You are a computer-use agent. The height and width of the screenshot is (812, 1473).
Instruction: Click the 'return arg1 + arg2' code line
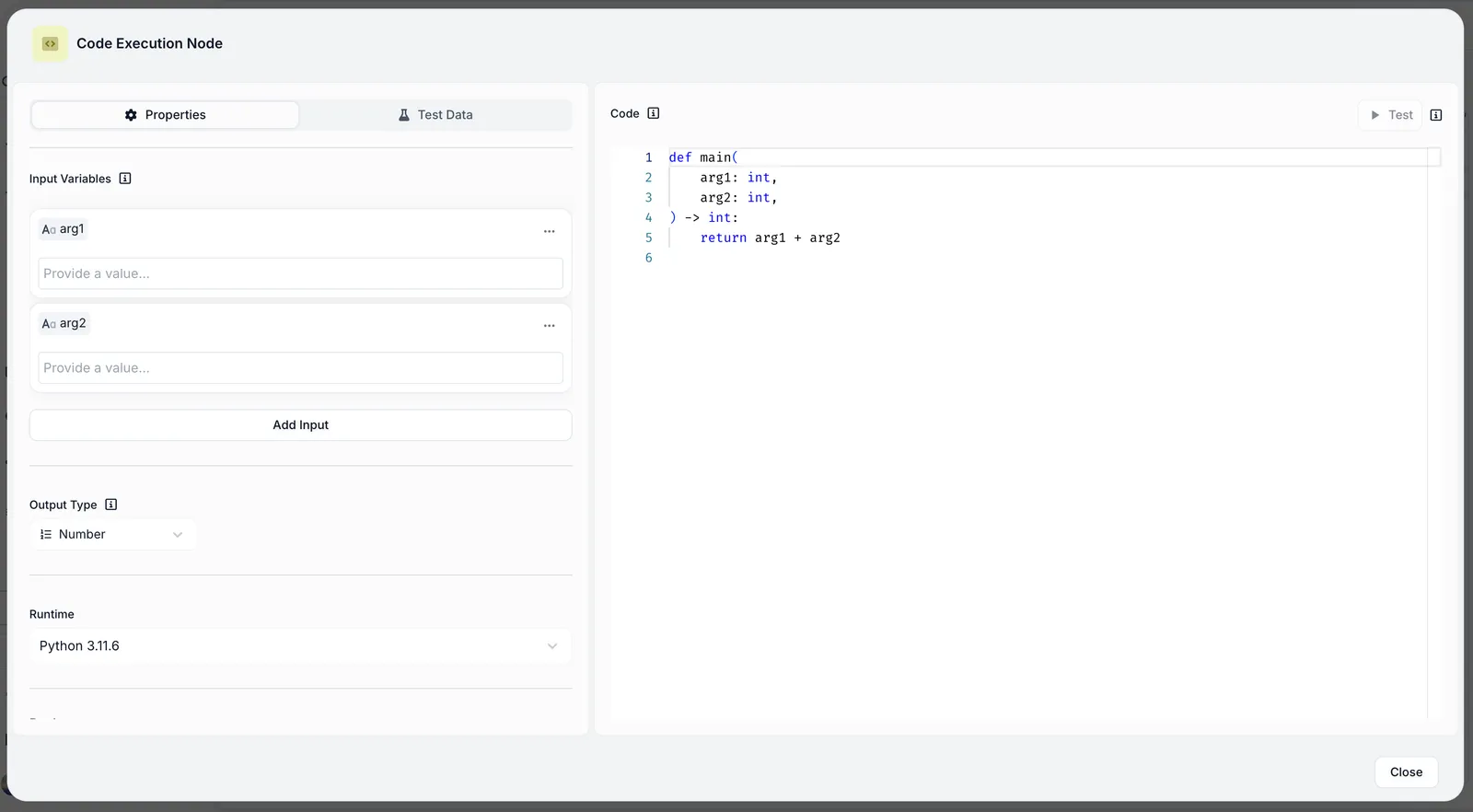tap(770, 238)
